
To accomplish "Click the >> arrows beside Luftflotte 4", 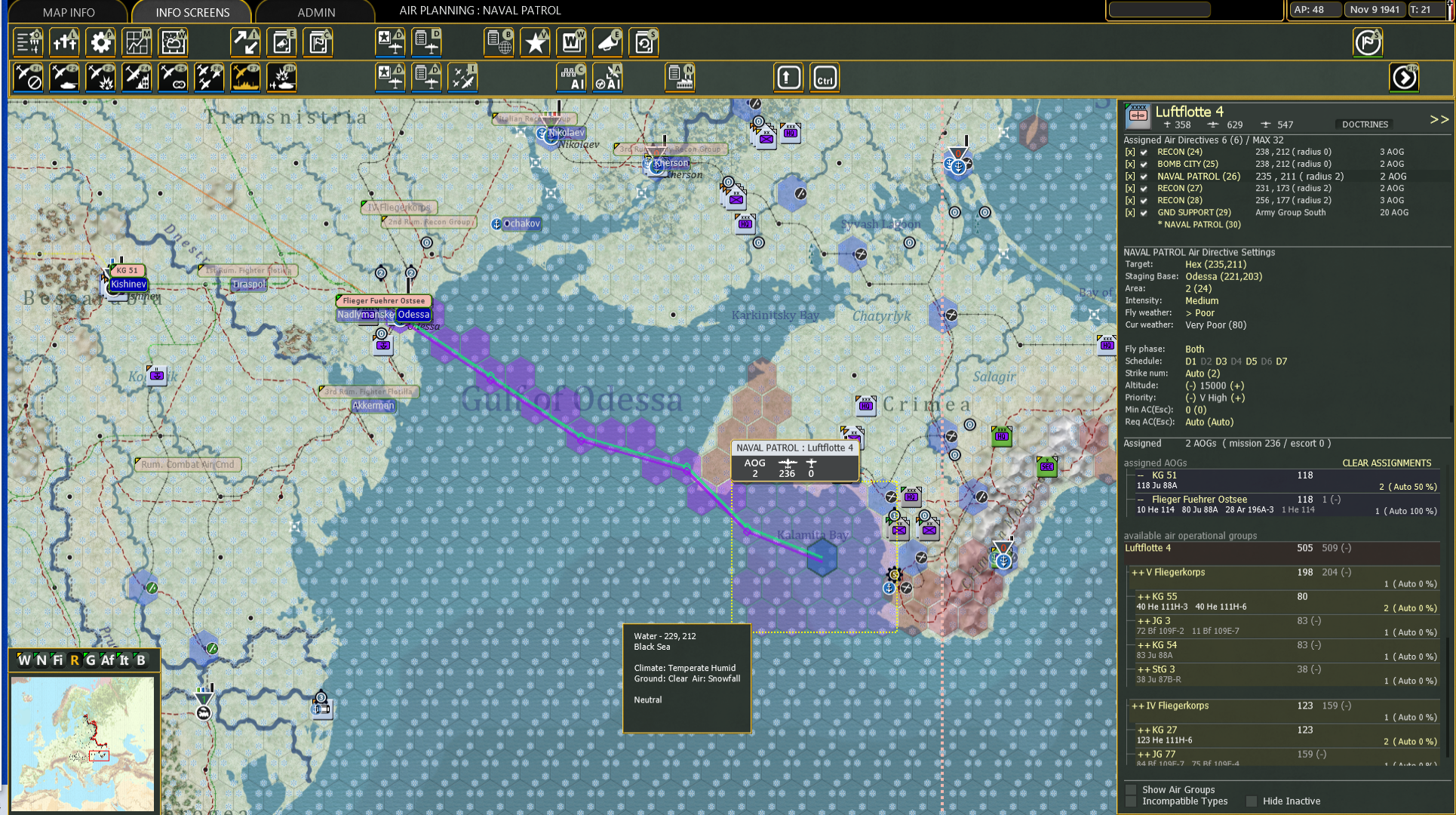I will click(x=1439, y=120).
